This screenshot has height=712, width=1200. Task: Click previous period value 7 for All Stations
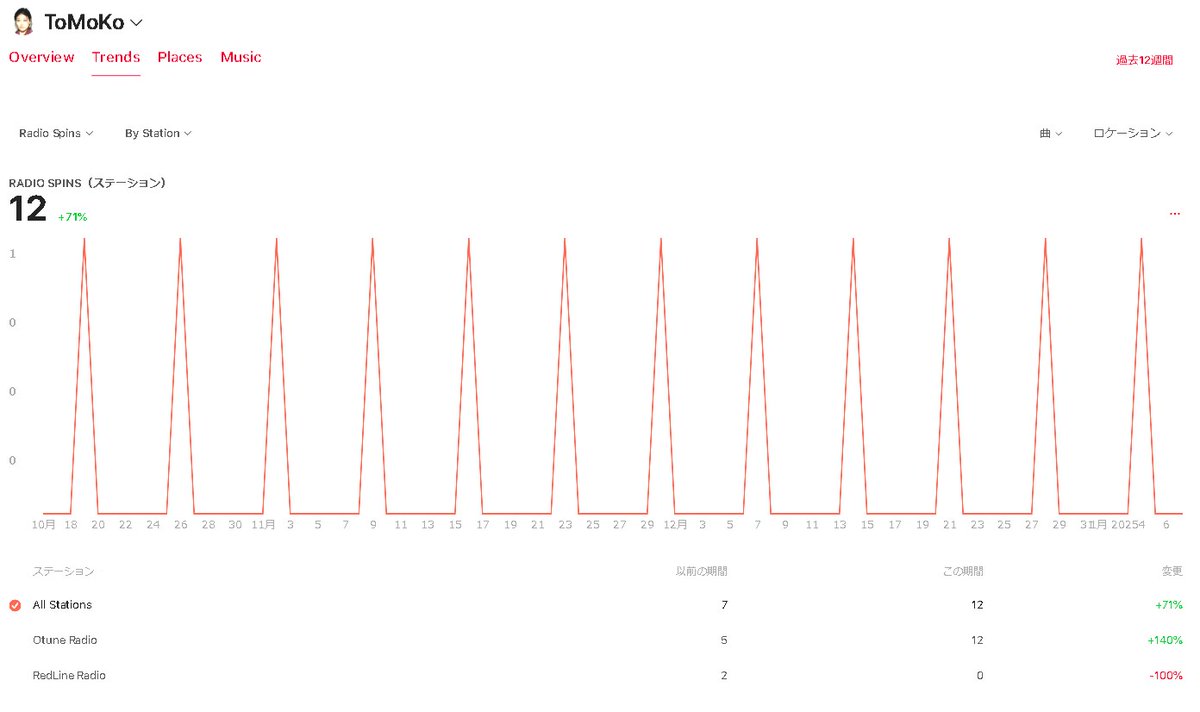click(724, 605)
